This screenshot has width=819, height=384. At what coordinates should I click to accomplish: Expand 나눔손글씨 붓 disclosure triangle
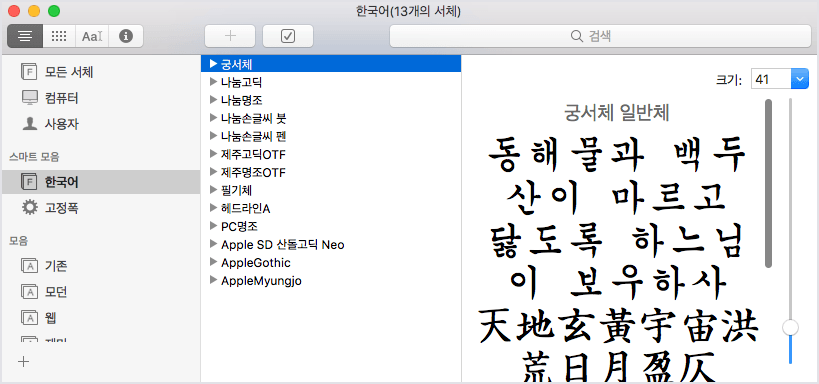(213, 118)
